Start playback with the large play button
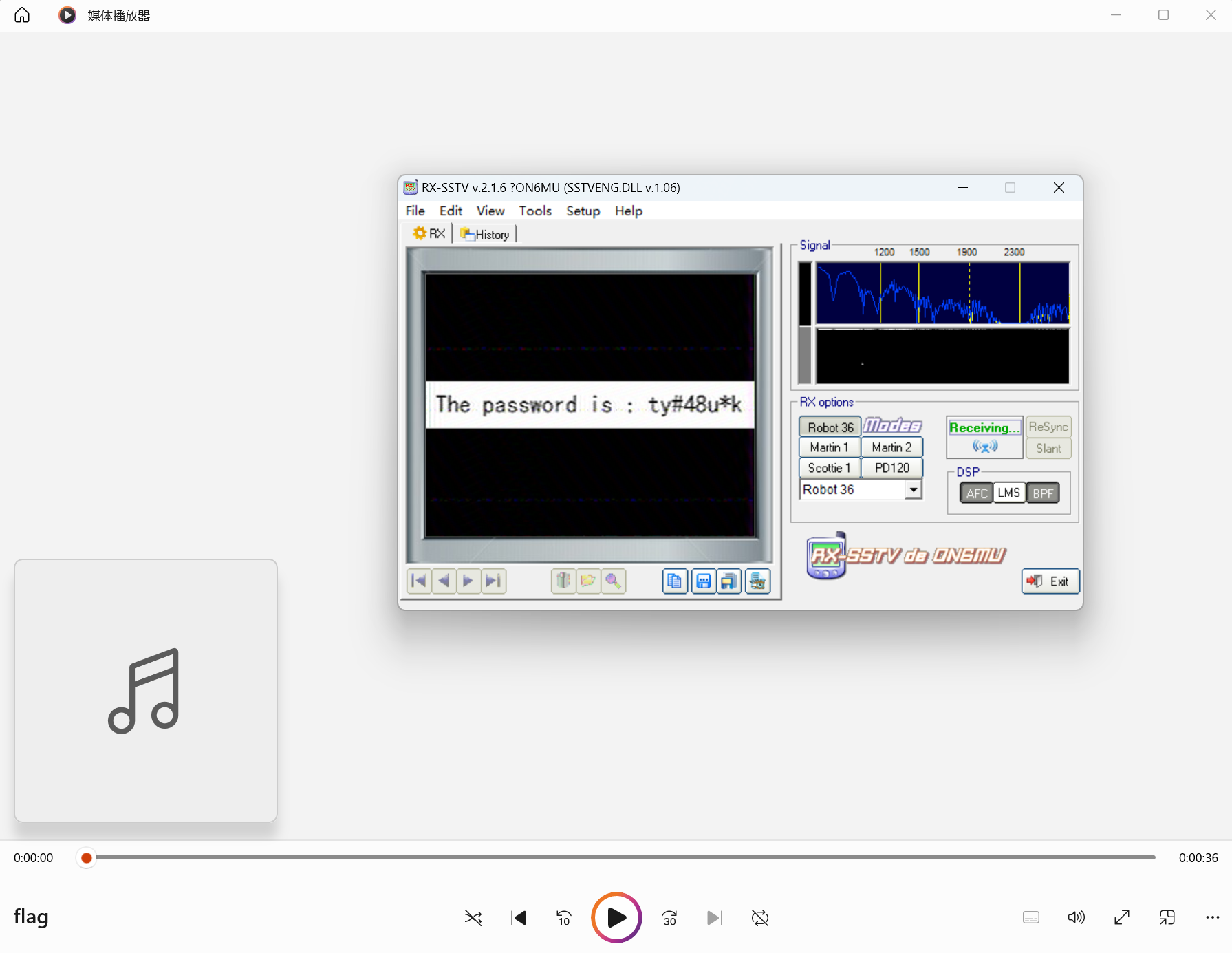Viewport: 1232px width, 953px height. pyautogui.click(x=616, y=917)
